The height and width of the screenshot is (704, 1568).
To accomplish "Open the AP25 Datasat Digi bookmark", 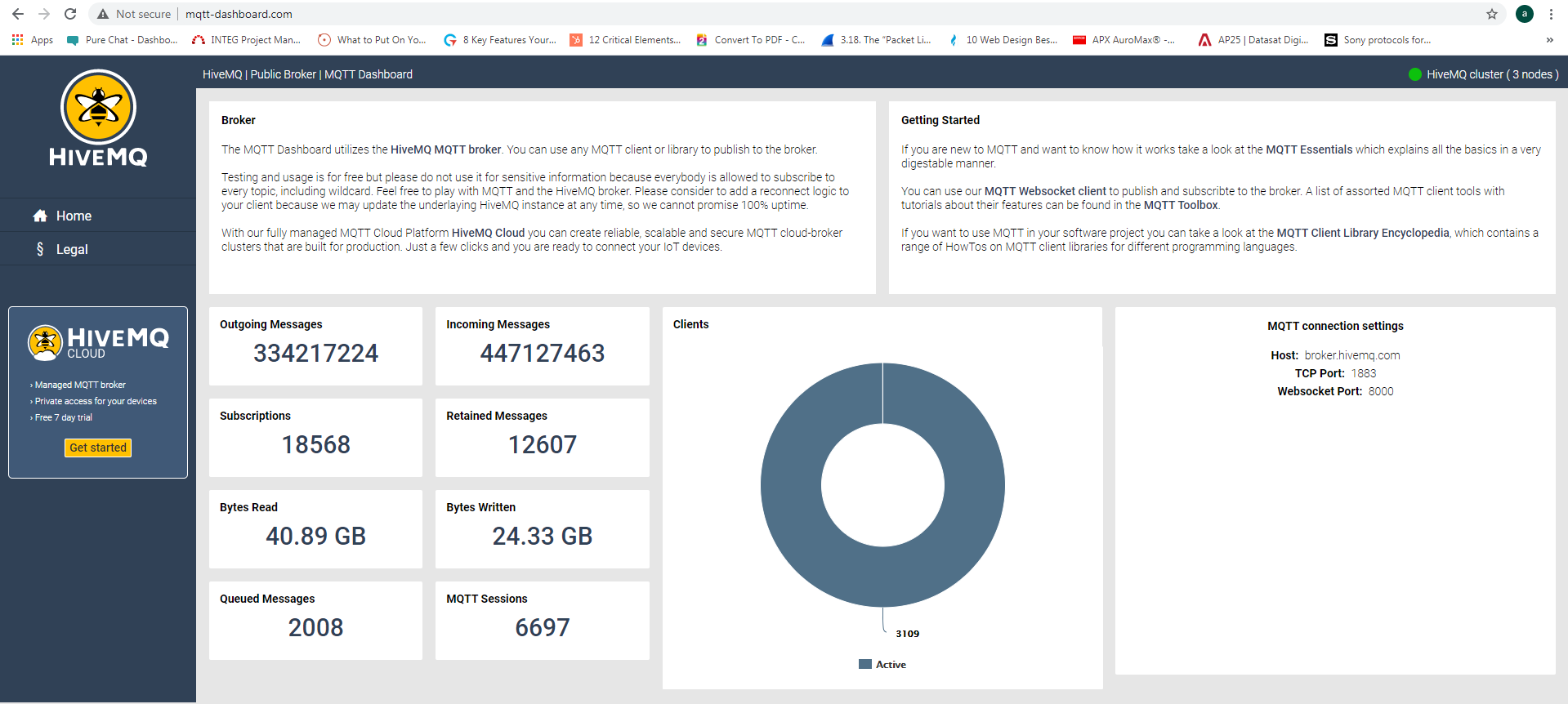I will (x=1253, y=39).
